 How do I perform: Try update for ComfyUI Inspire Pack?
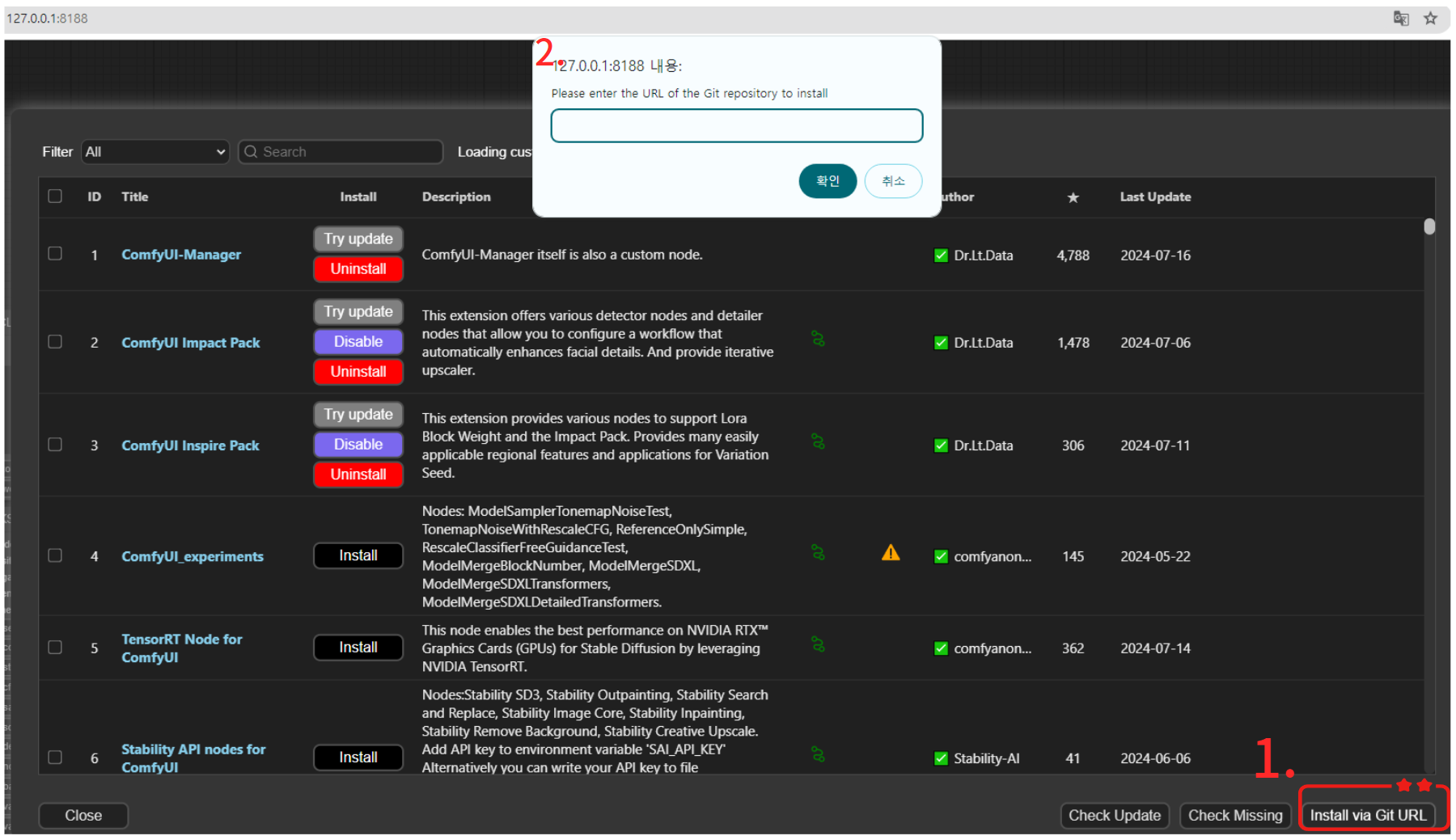[358, 414]
